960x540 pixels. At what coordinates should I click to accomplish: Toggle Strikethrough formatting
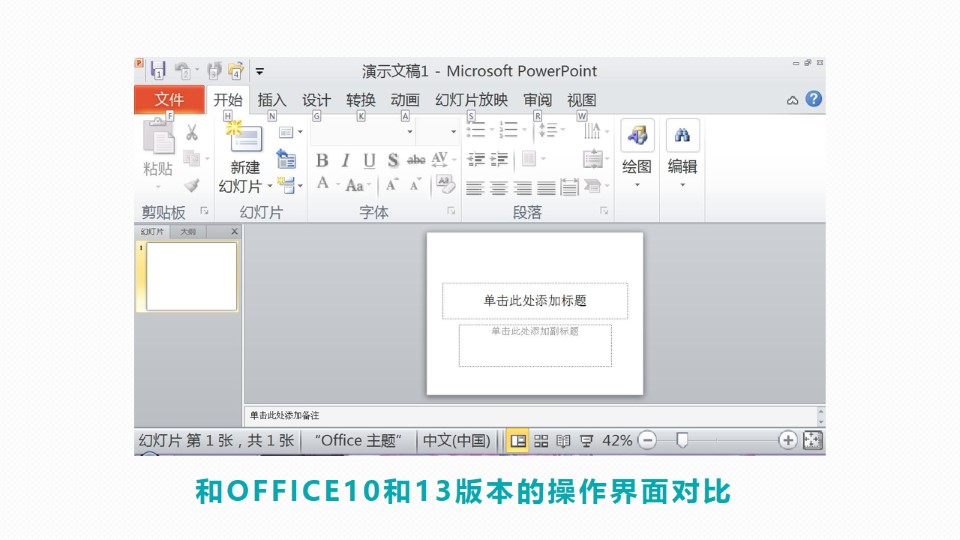pos(416,160)
